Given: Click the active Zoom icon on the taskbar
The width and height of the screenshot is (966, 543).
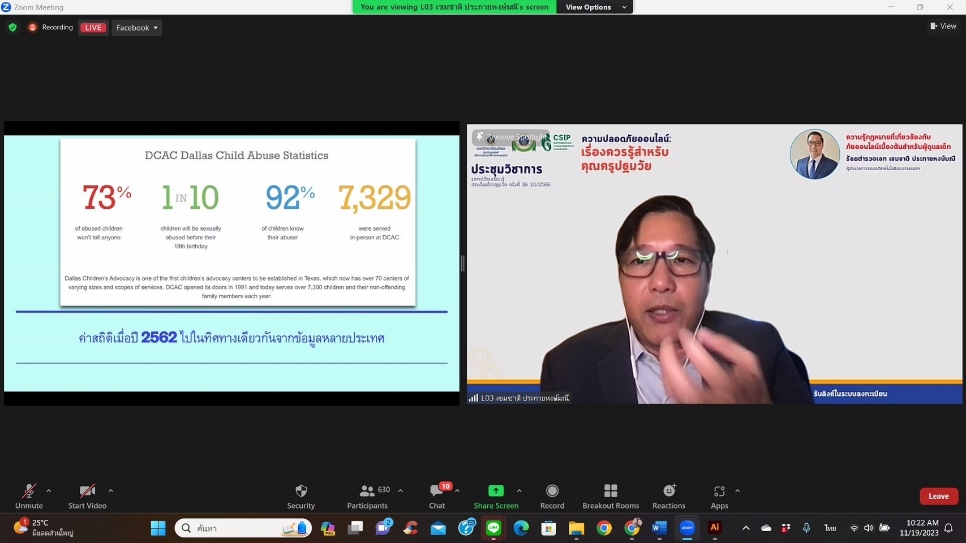Looking at the screenshot, I should coord(687,528).
